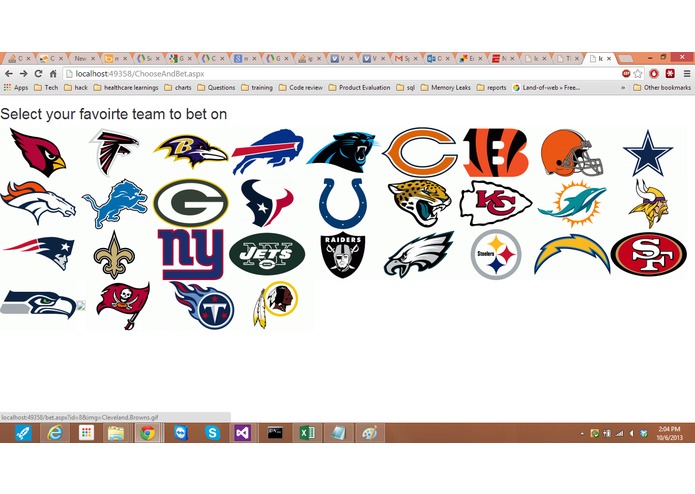Reload the page with the refresh button

click(x=39, y=74)
